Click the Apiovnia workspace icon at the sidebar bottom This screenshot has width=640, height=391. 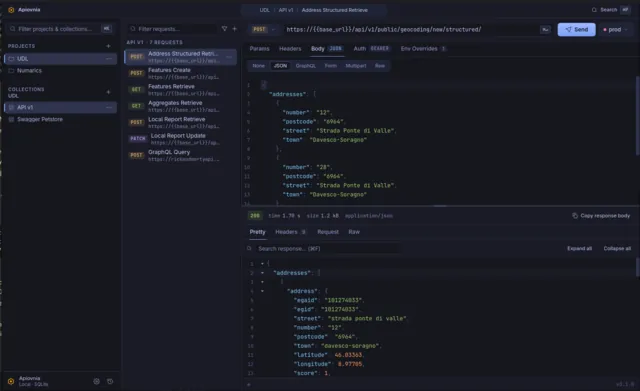[x=11, y=381]
